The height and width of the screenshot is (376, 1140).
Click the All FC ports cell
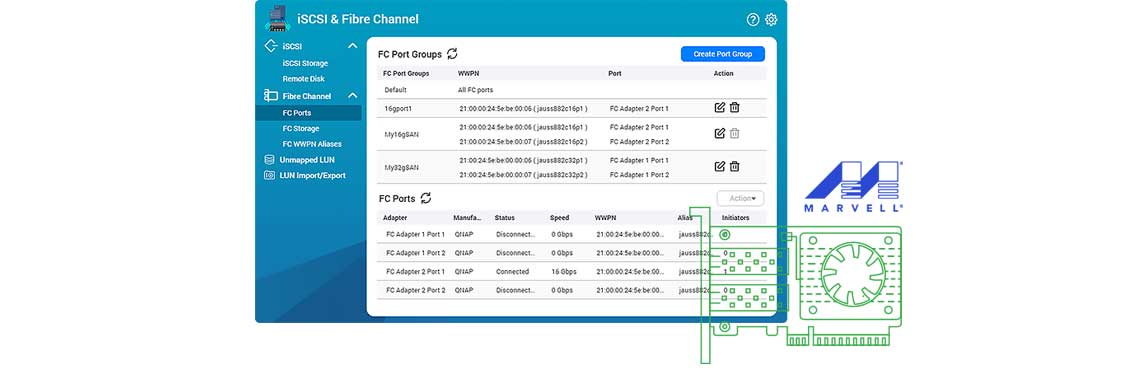(475, 90)
